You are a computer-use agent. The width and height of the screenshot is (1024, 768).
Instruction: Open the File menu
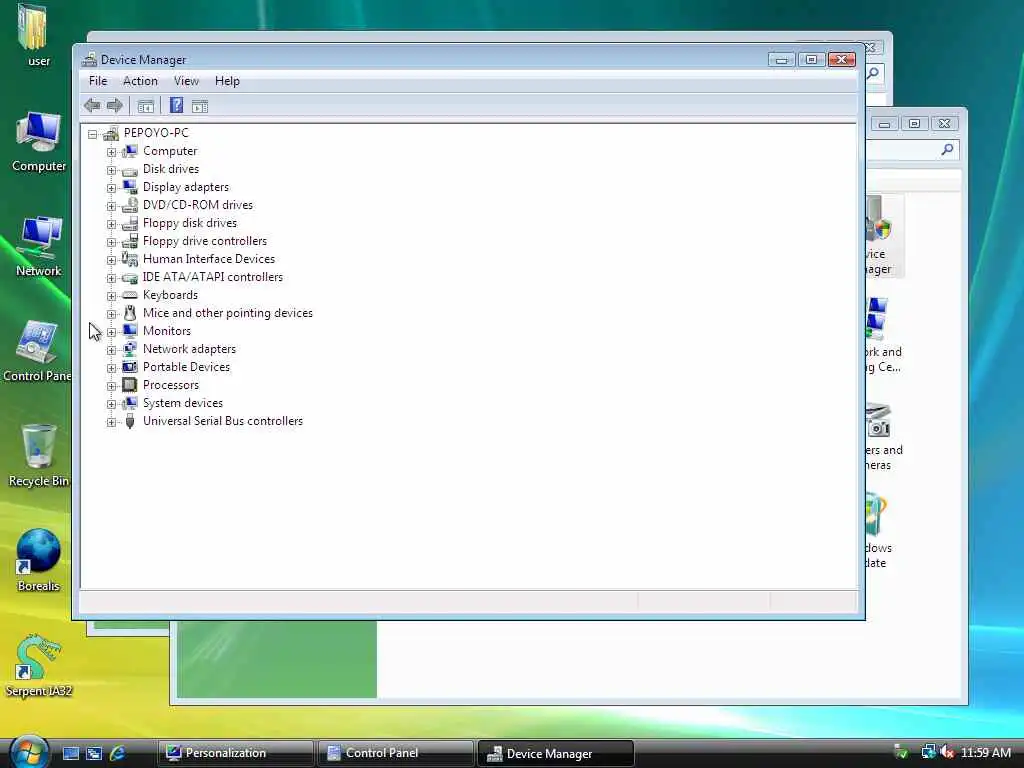point(98,81)
